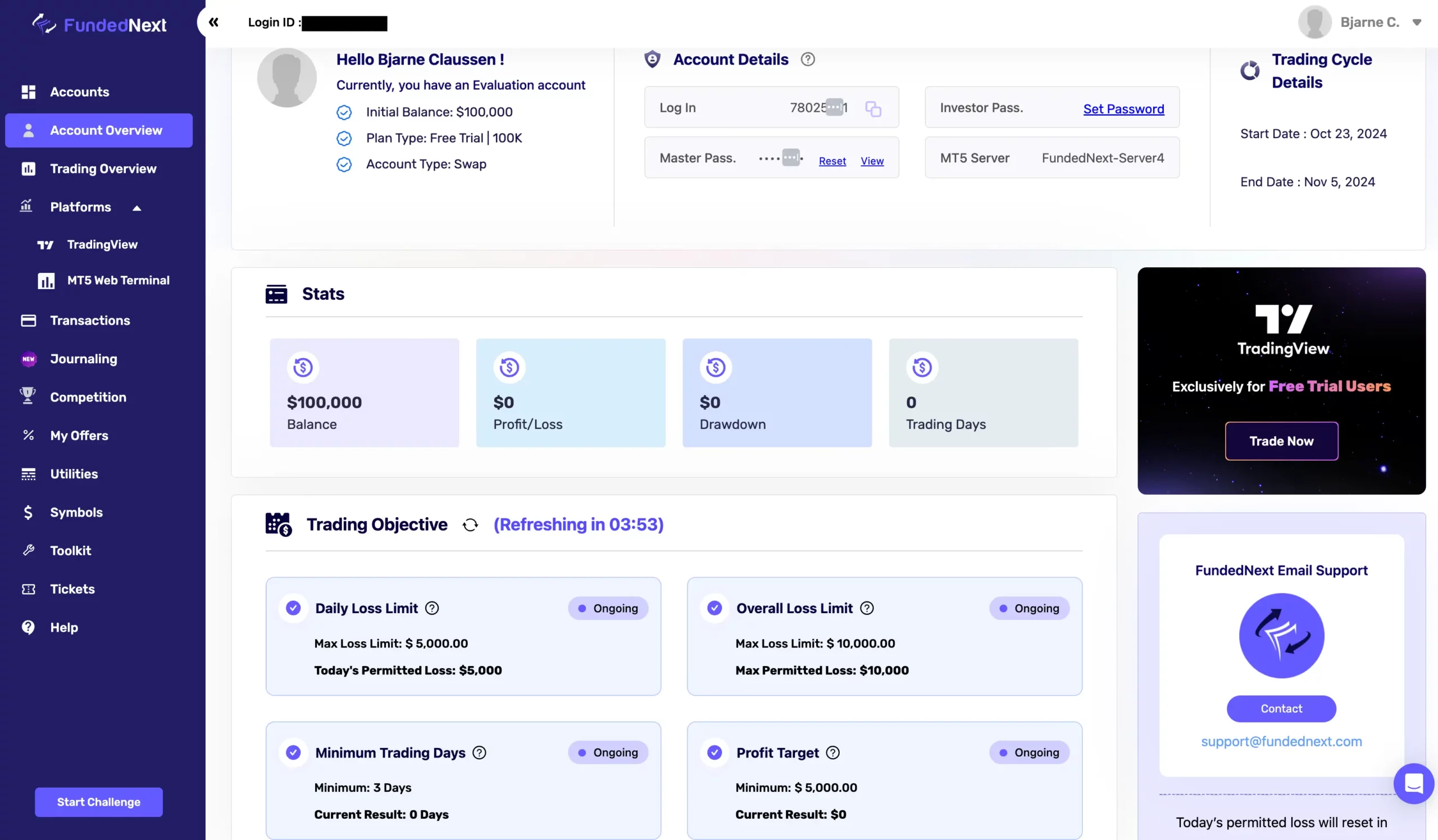
Task: Copy the Log In ID to clipboard
Action: click(872, 108)
